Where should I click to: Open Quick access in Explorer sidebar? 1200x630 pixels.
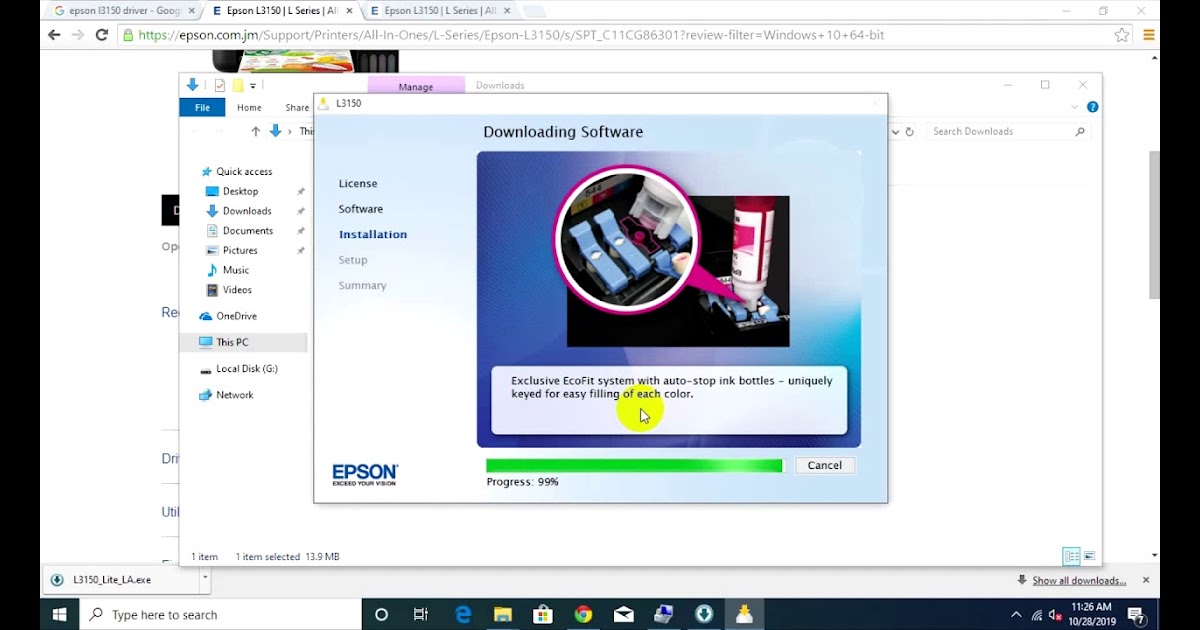(244, 172)
